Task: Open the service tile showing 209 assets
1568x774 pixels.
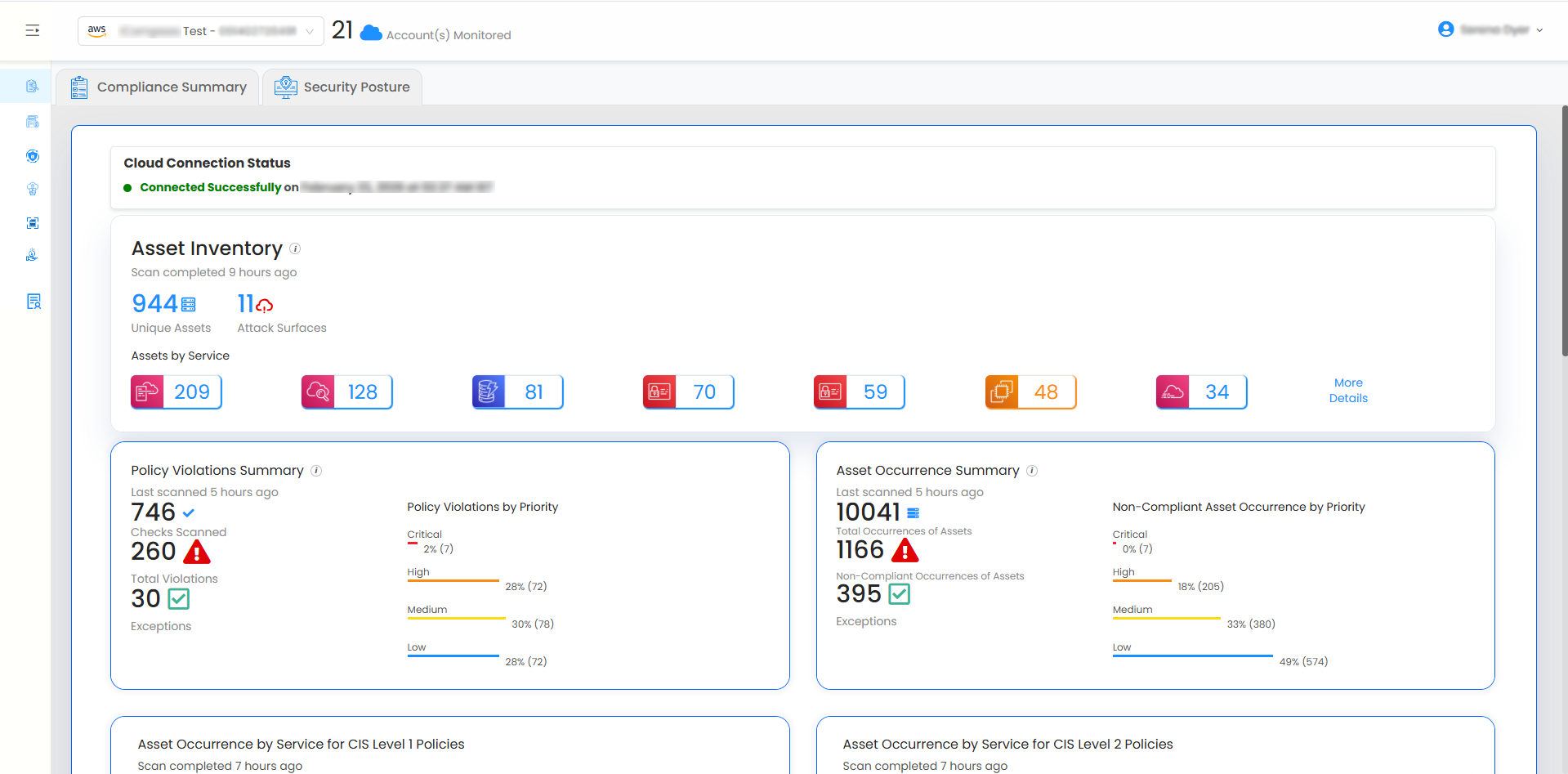Action: click(x=176, y=392)
